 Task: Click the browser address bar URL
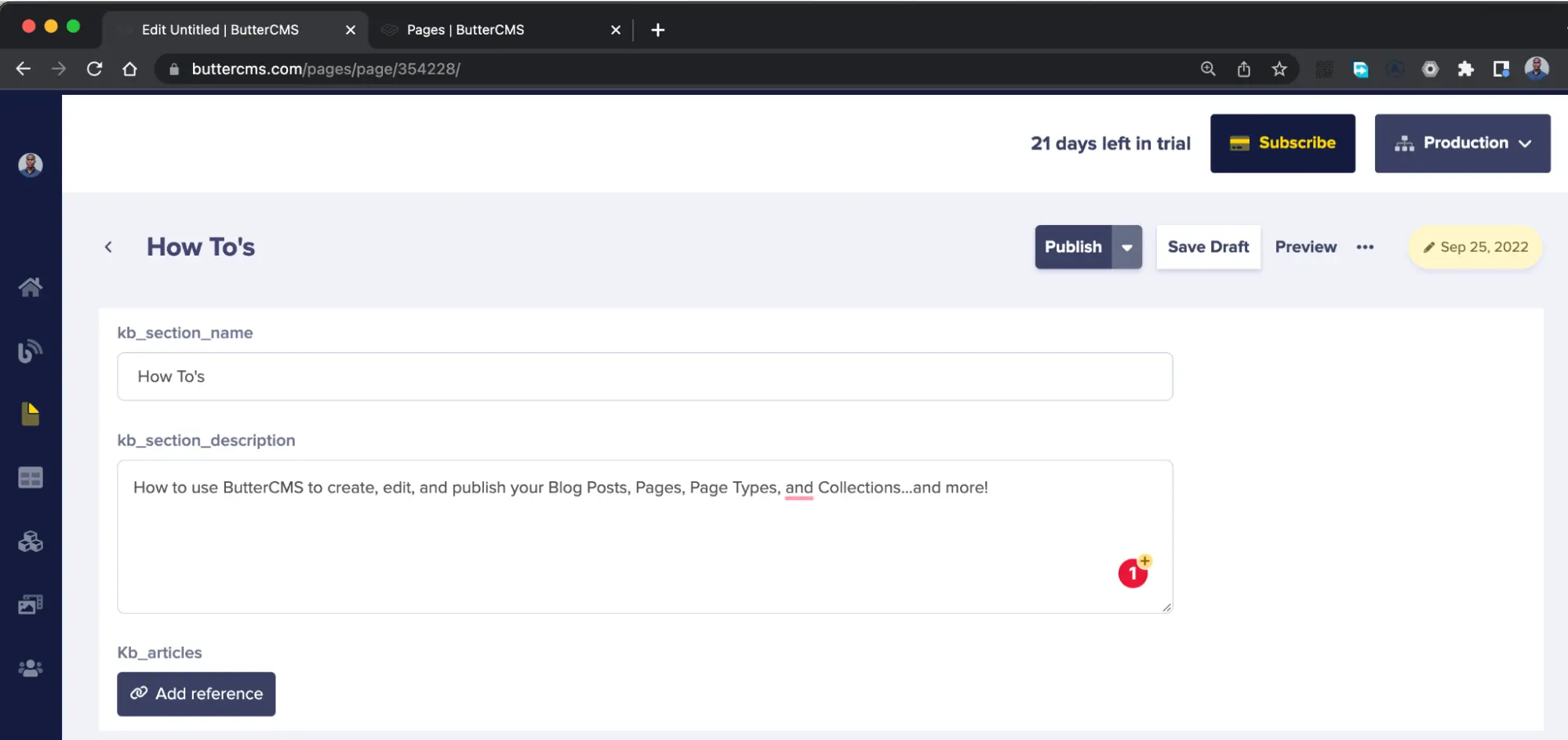pyautogui.click(x=326, y=69)
